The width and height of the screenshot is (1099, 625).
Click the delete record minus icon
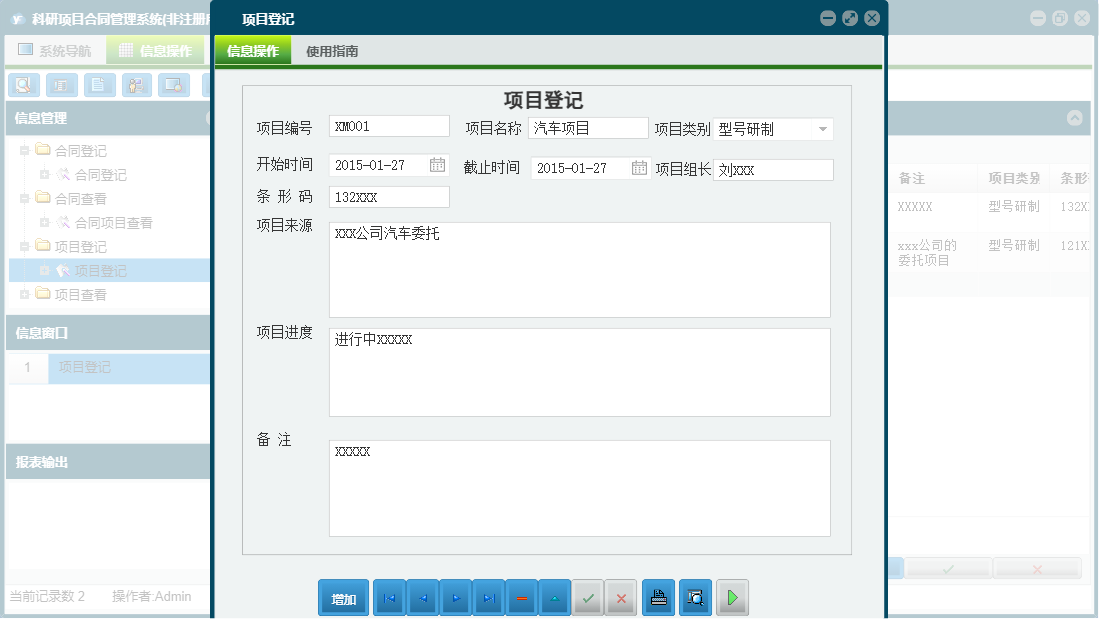(x=521, y=597)
